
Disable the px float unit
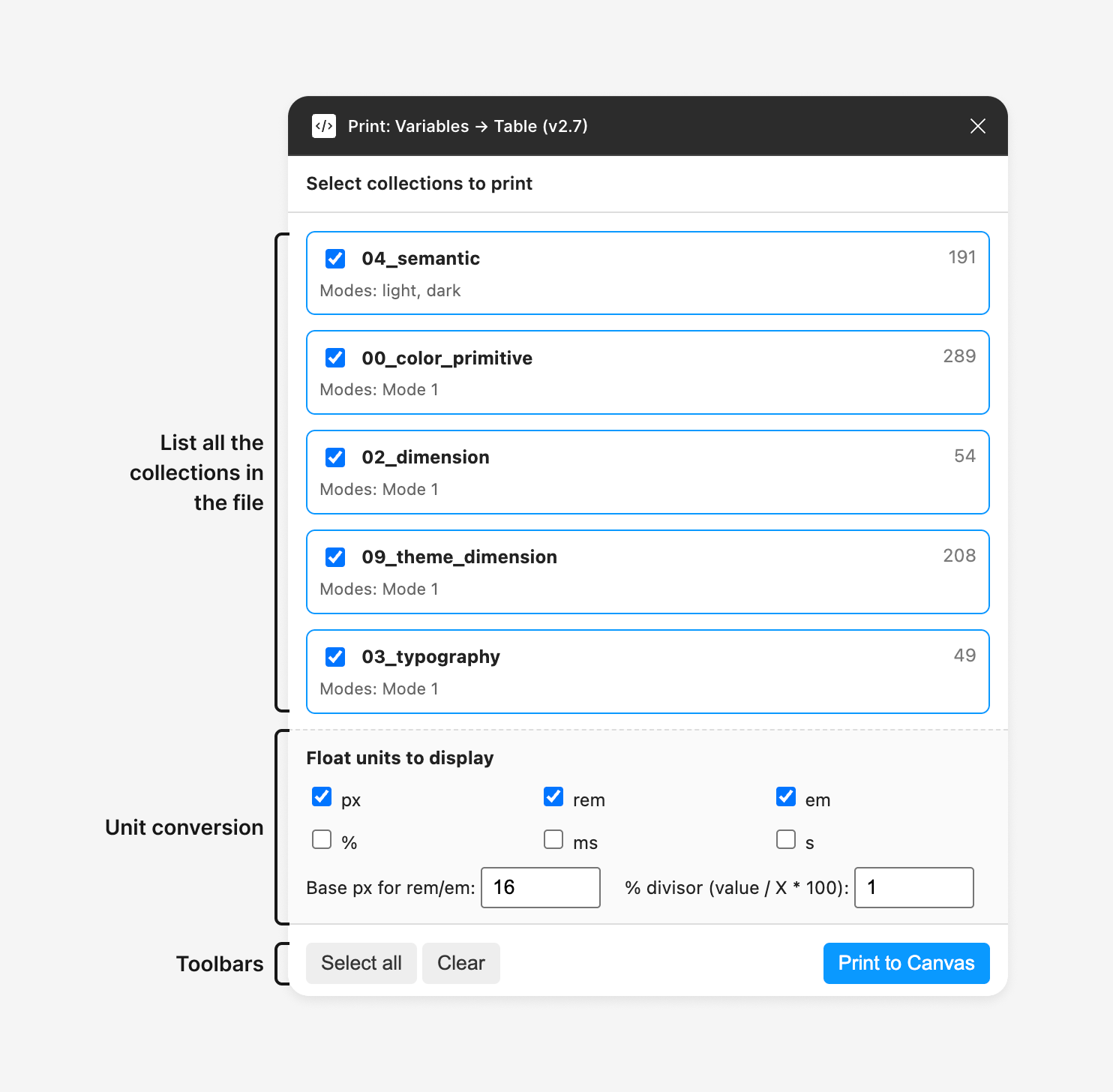[322, 796]
